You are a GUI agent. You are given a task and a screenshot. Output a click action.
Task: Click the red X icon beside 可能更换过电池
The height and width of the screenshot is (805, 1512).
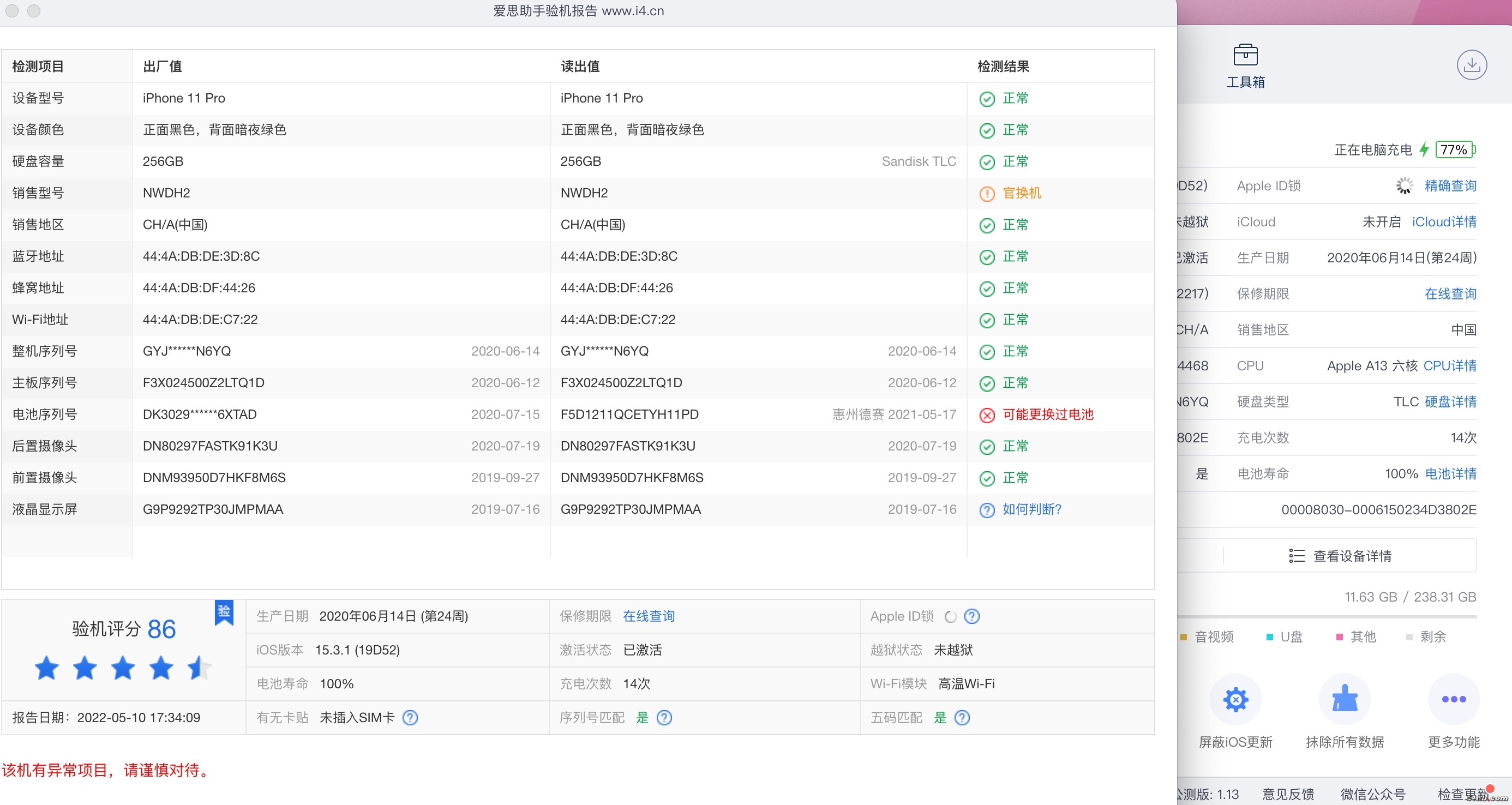point(987,415)
